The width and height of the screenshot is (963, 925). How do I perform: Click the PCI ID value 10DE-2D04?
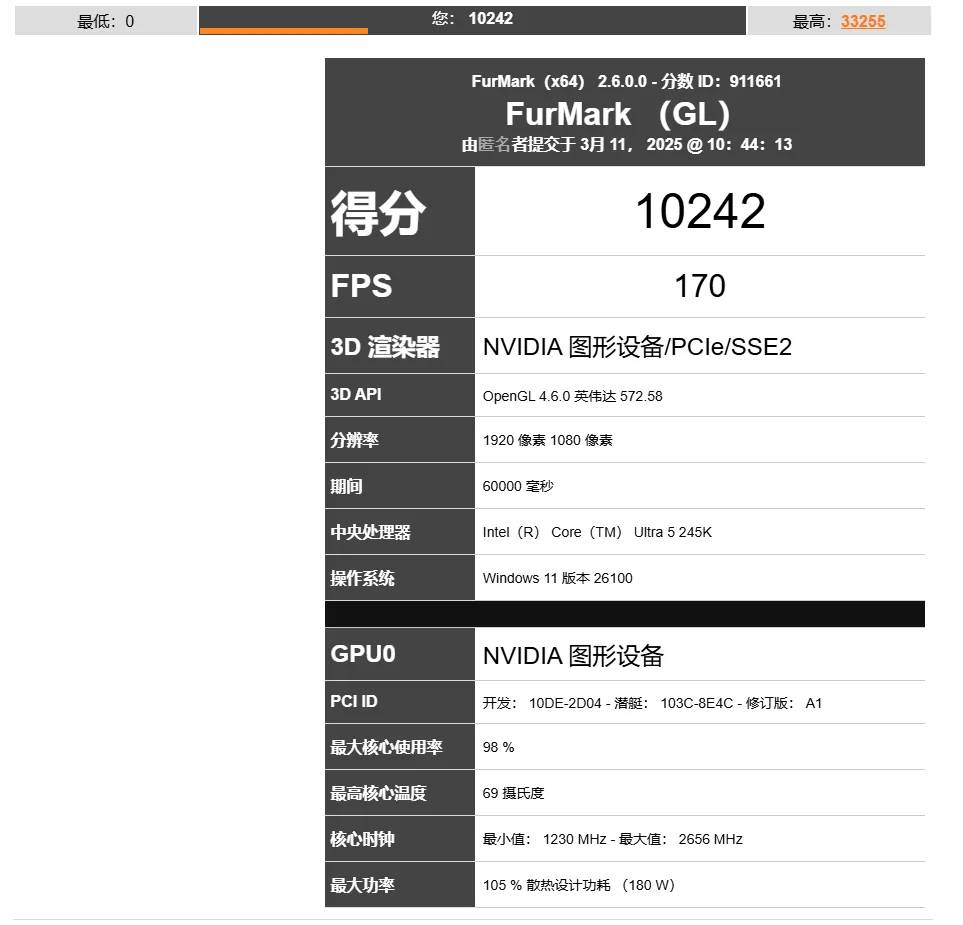(x=565, y=703)
